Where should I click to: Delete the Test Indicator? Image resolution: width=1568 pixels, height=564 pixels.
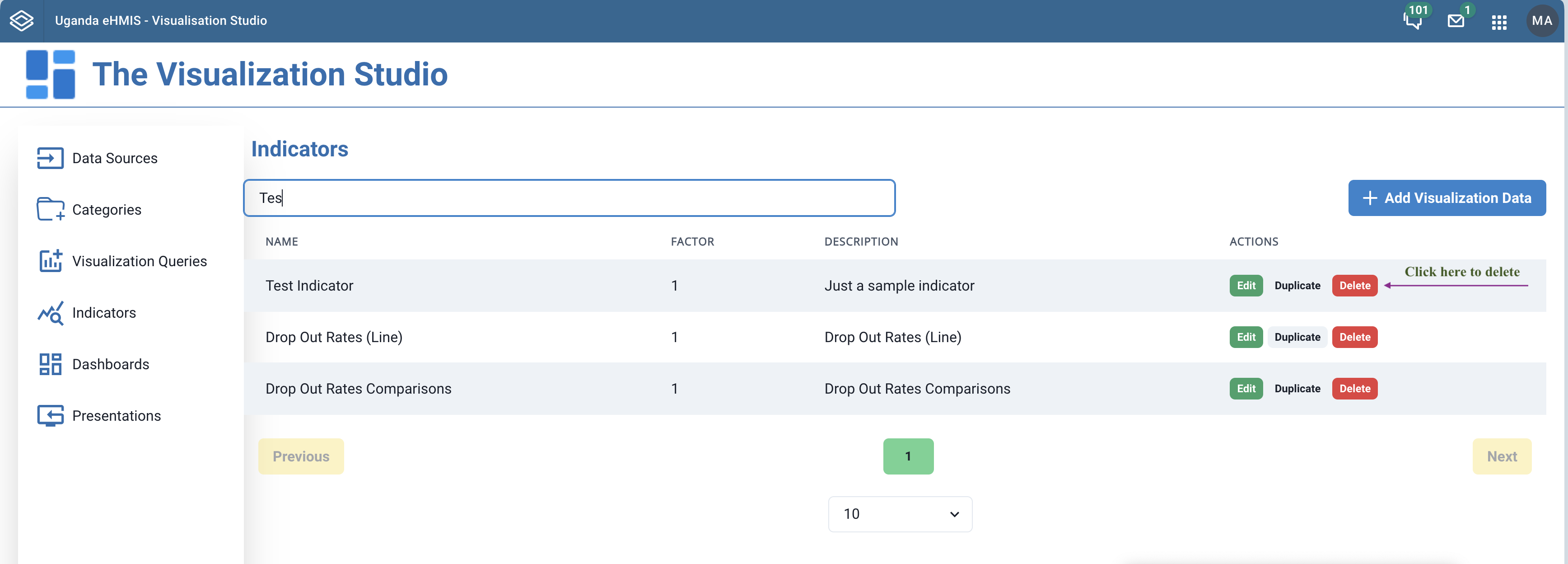pos(1354,286)
